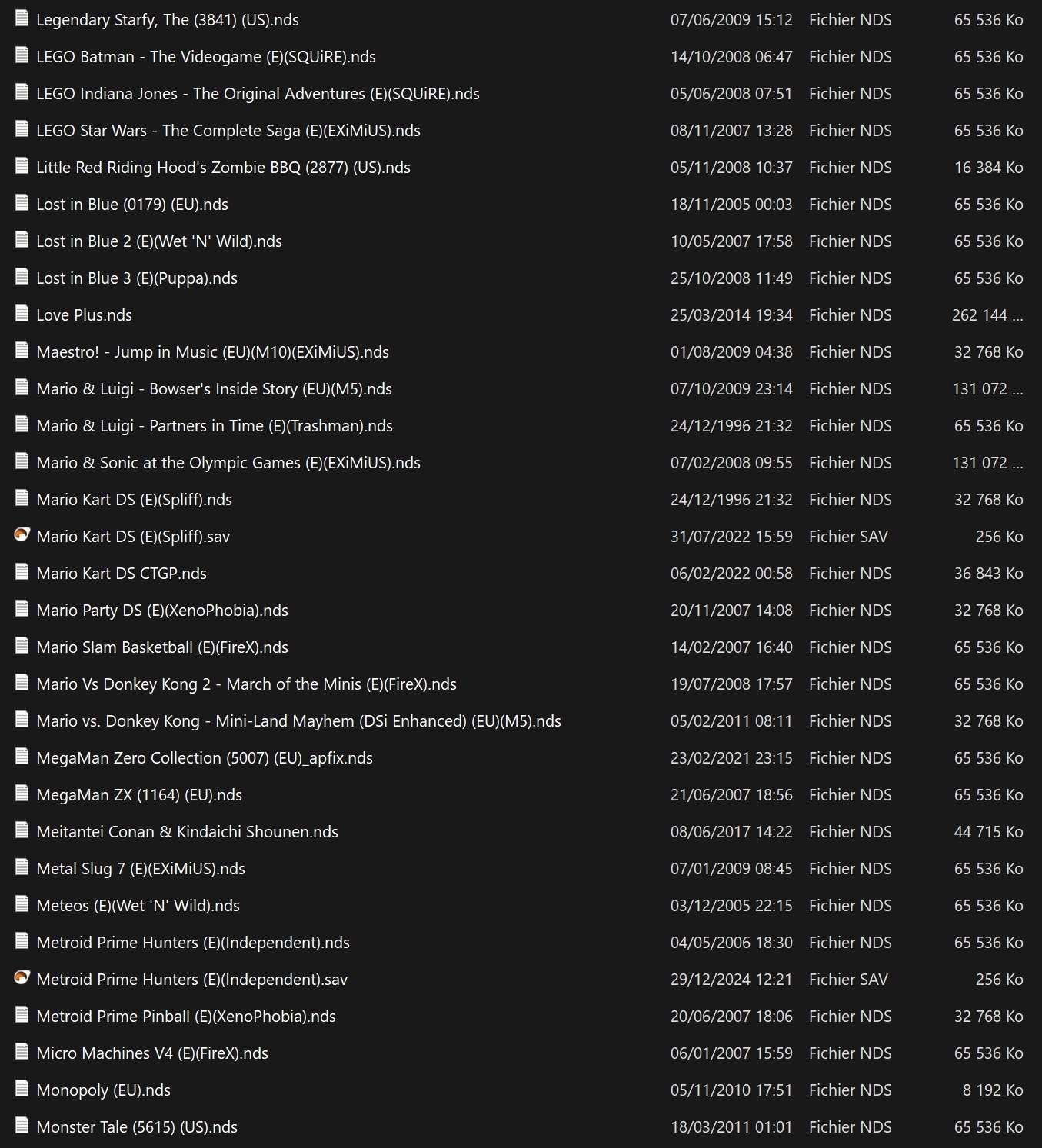Select "Meitantei Conan & Kindaichi Shounen.nds" name
Viewport: 1042px width, 1148px height.
point(188,832)
